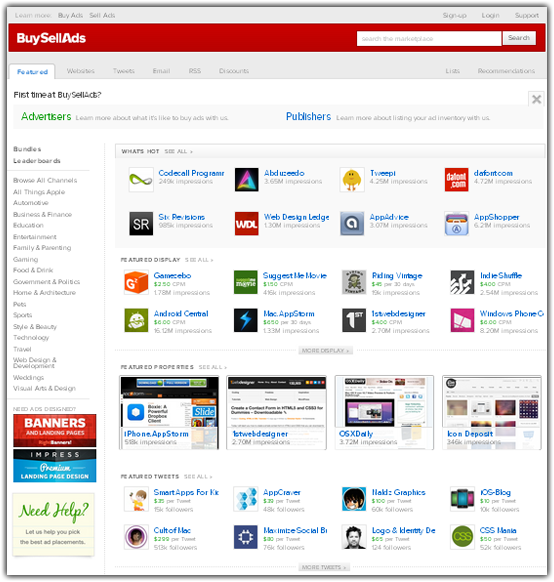
Task: Click the Tweepi yellow chick icon
Action: click(x=352, y=180)
